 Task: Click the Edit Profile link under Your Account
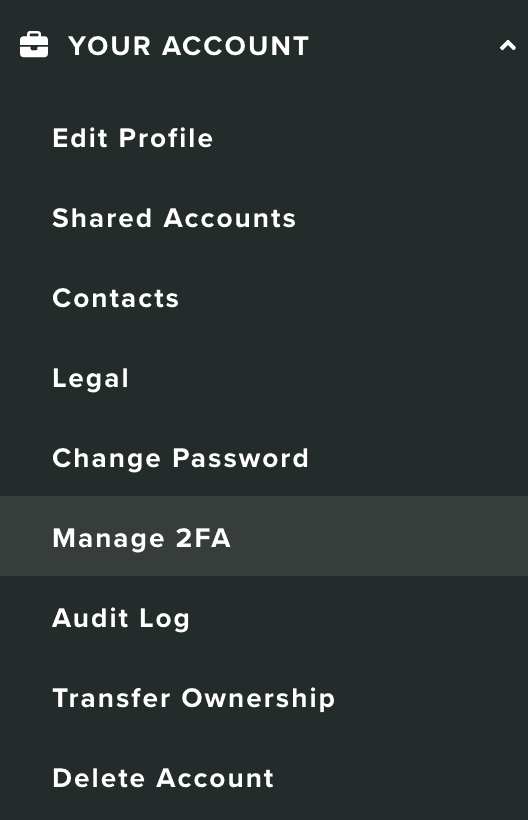[133, 139]
